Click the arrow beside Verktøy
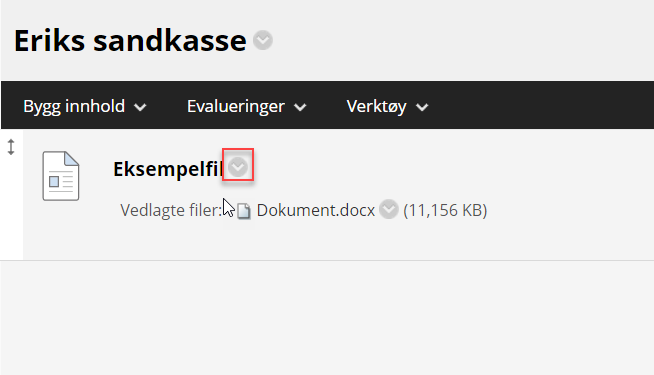Viewport: 654px width, 375px height. pyautogui.click(x=422, y=107)
